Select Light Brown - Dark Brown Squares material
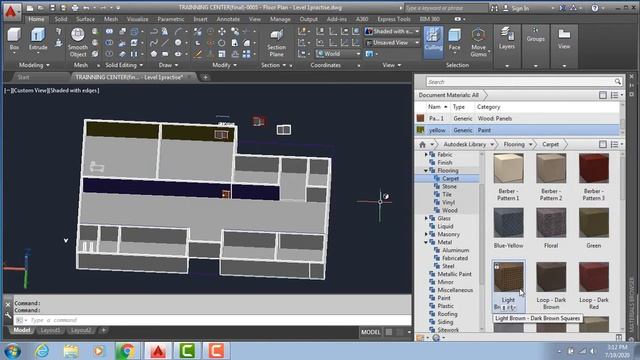The image size is (640, 360). pos(508,286)
